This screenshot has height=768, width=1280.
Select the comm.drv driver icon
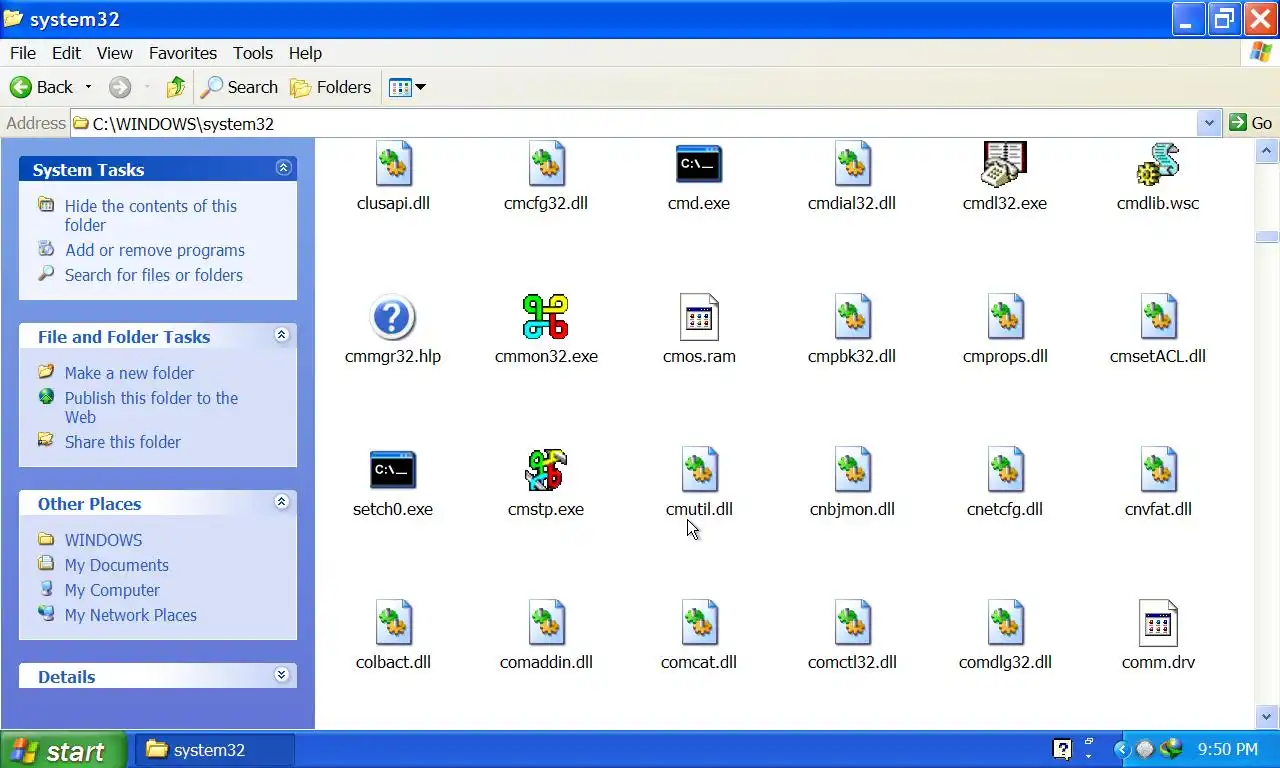pos(1159,623)
